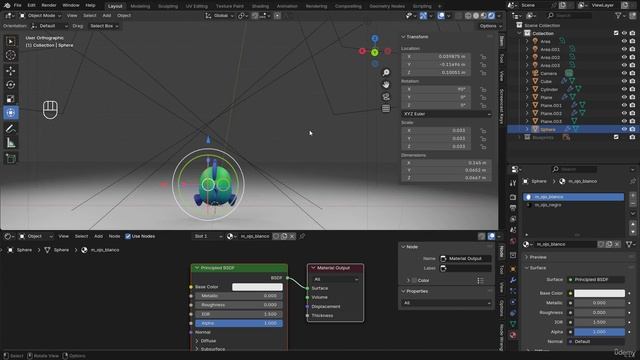The width and height of the screenshot is (640, 360).
Task: Select the m_ojo_negro material slot
Action: [x=573, y=205]
